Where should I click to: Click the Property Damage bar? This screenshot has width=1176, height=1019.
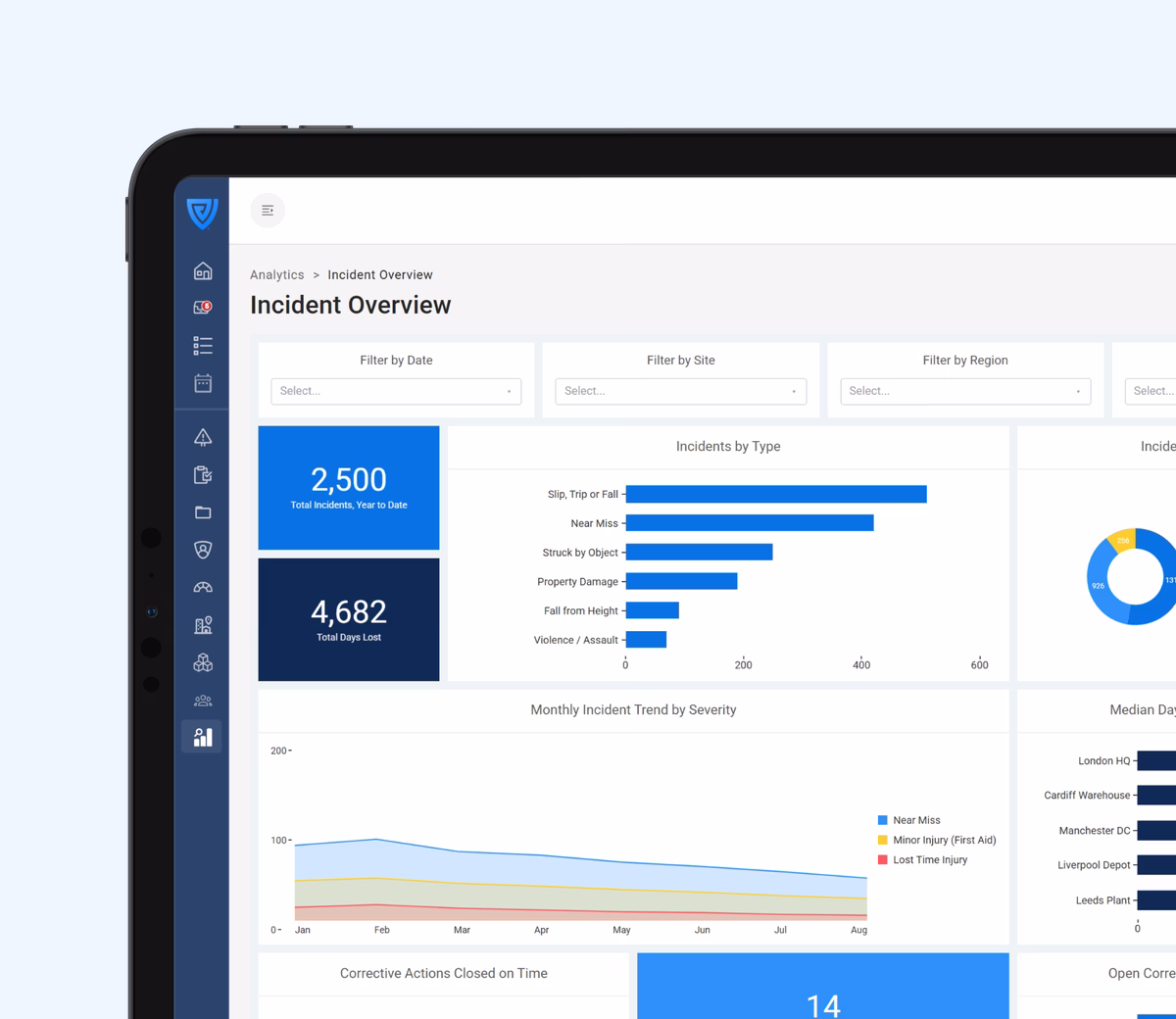[682, 581]
